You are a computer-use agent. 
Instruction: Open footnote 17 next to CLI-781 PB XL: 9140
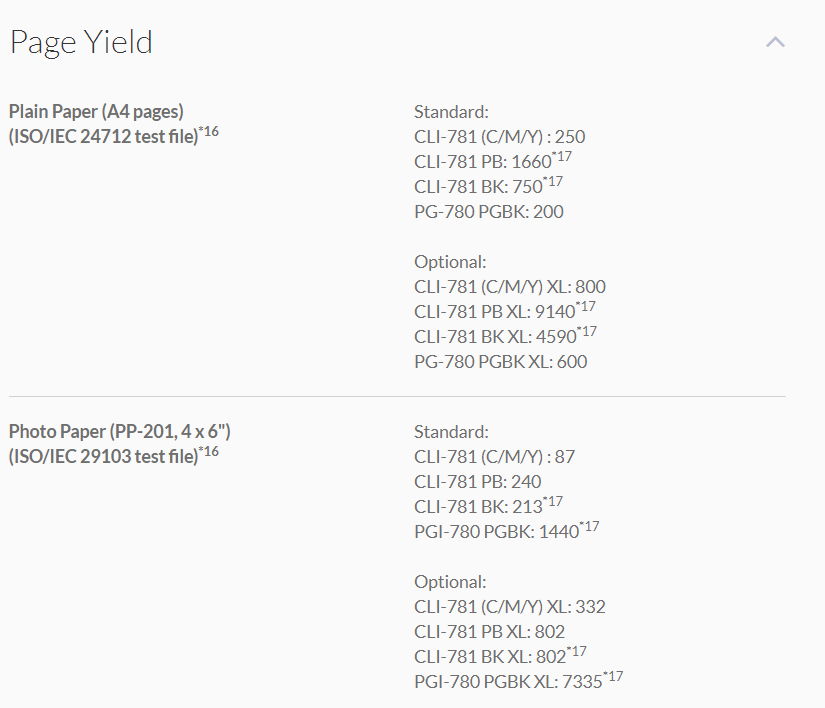click(x=587, y=306)
